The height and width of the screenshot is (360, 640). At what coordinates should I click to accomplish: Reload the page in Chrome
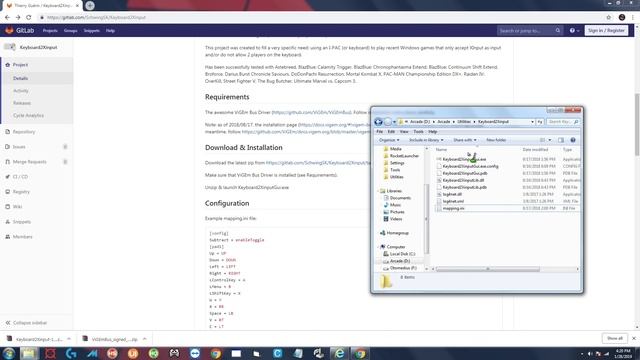(x=29, y=18)
